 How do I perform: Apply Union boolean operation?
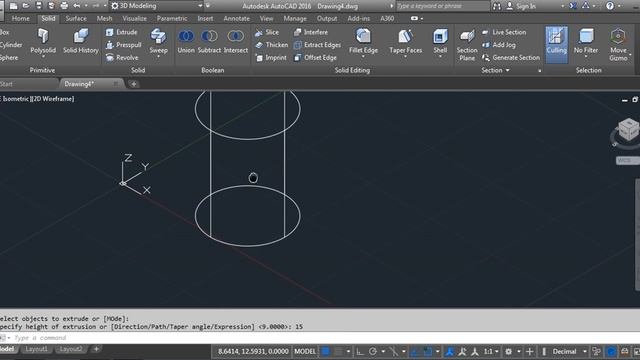coord(186,41)
